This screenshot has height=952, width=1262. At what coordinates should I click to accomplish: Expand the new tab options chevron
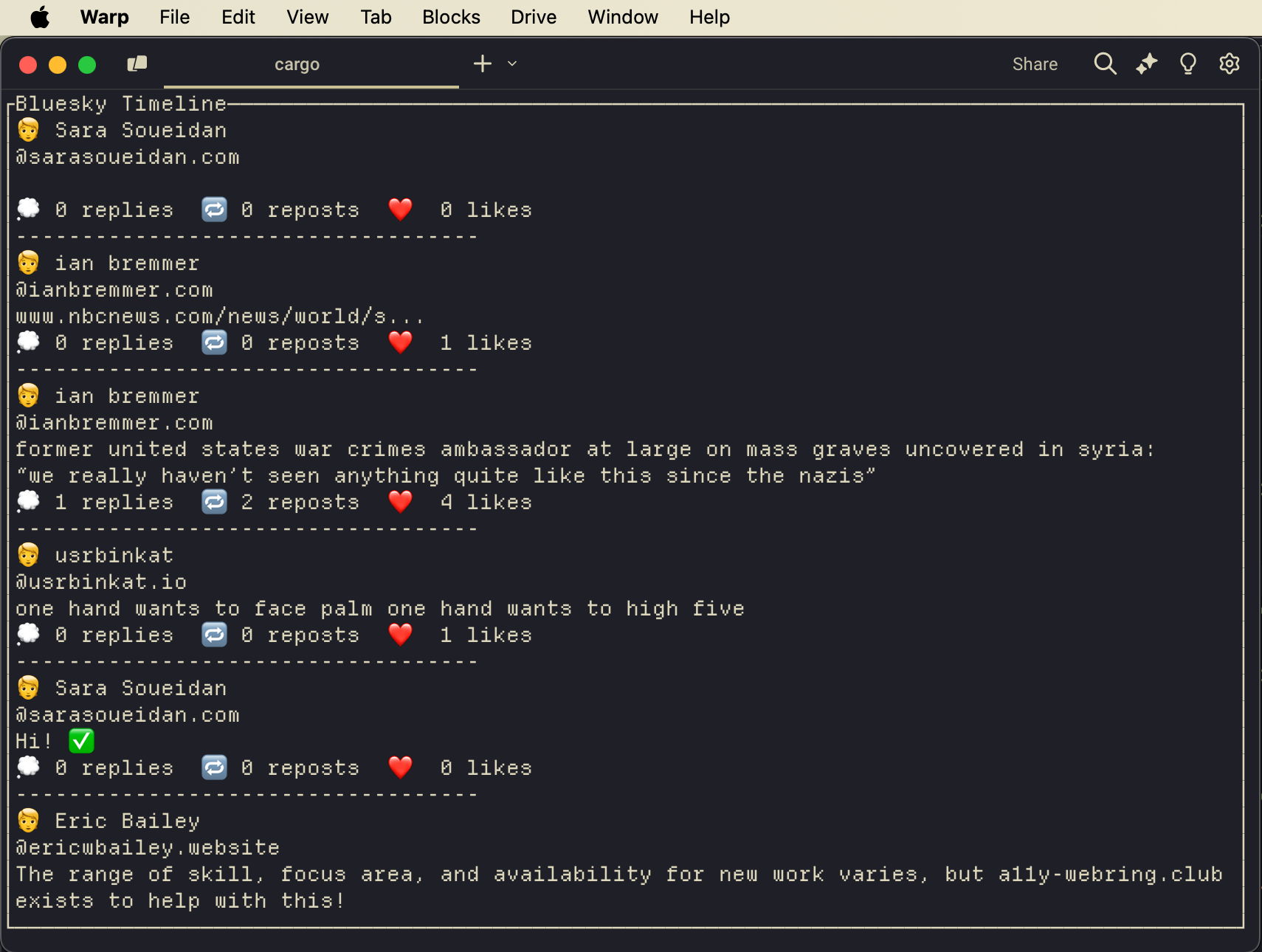point(512,64)
